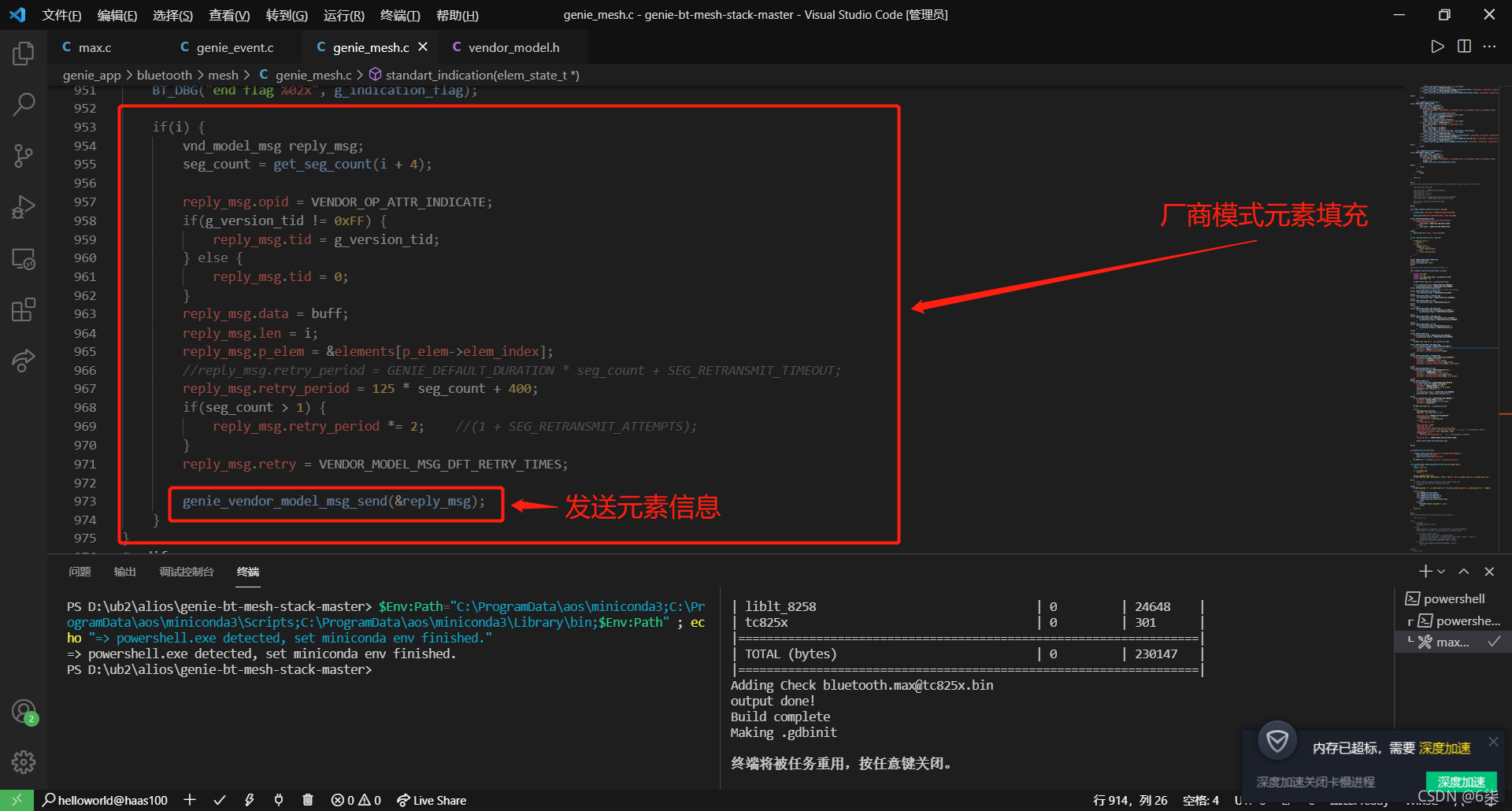Switch to the 调试控制台 Debug Console tab
1512x811 pixels.
(187, 572)
